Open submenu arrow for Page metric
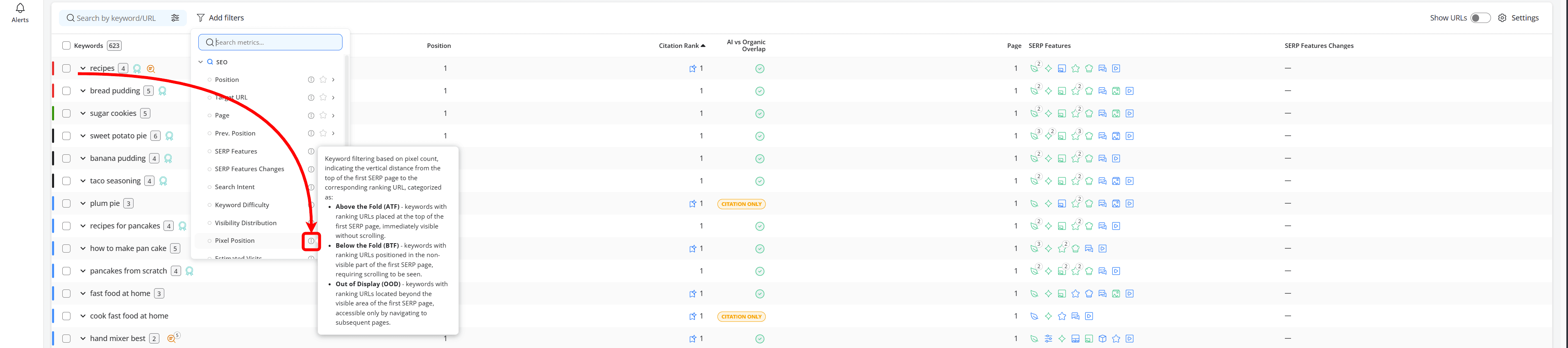The image size is (1568, 348). 333,115
